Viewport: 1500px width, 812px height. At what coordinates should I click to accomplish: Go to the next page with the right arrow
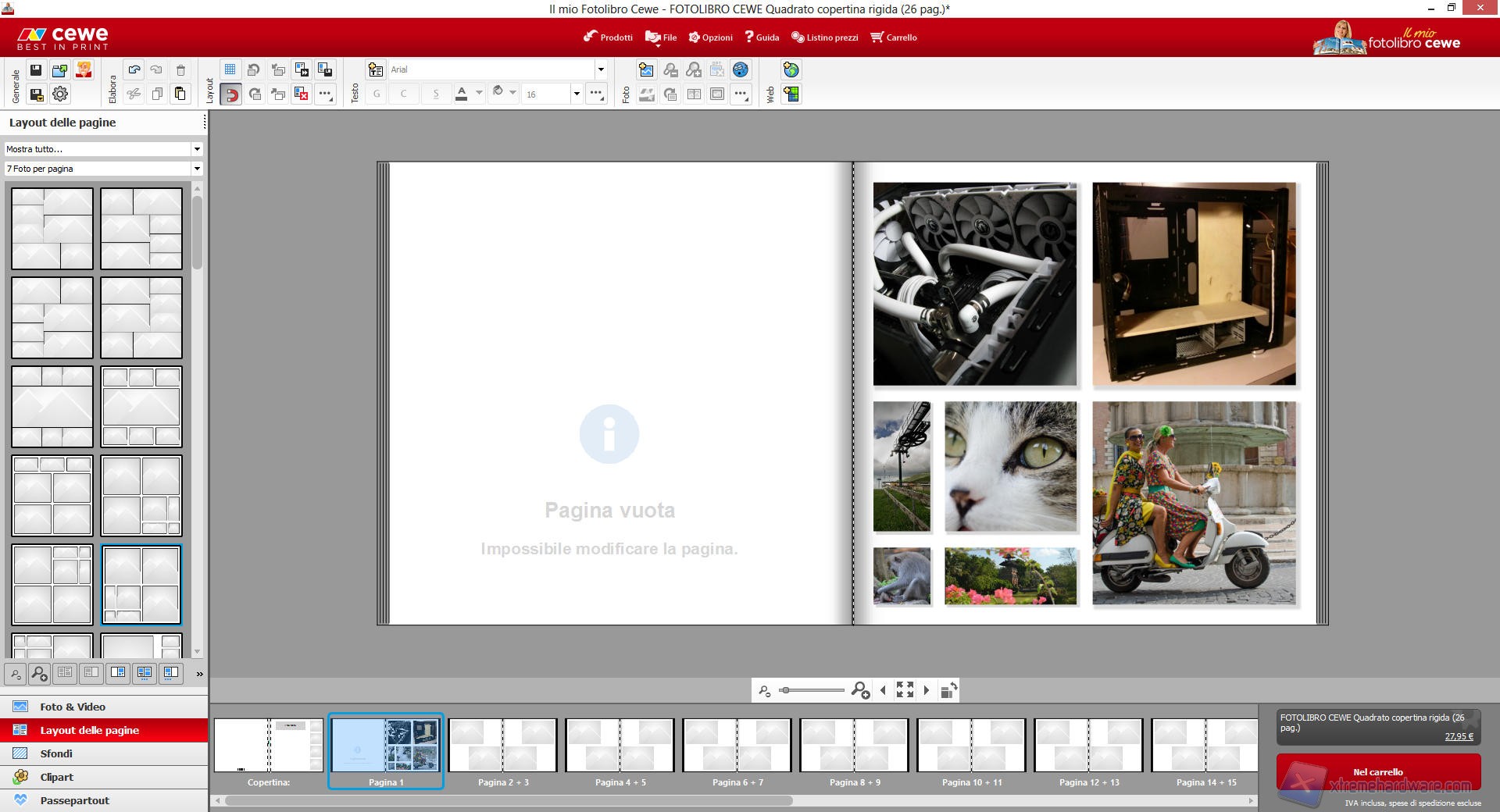[927, 690]
